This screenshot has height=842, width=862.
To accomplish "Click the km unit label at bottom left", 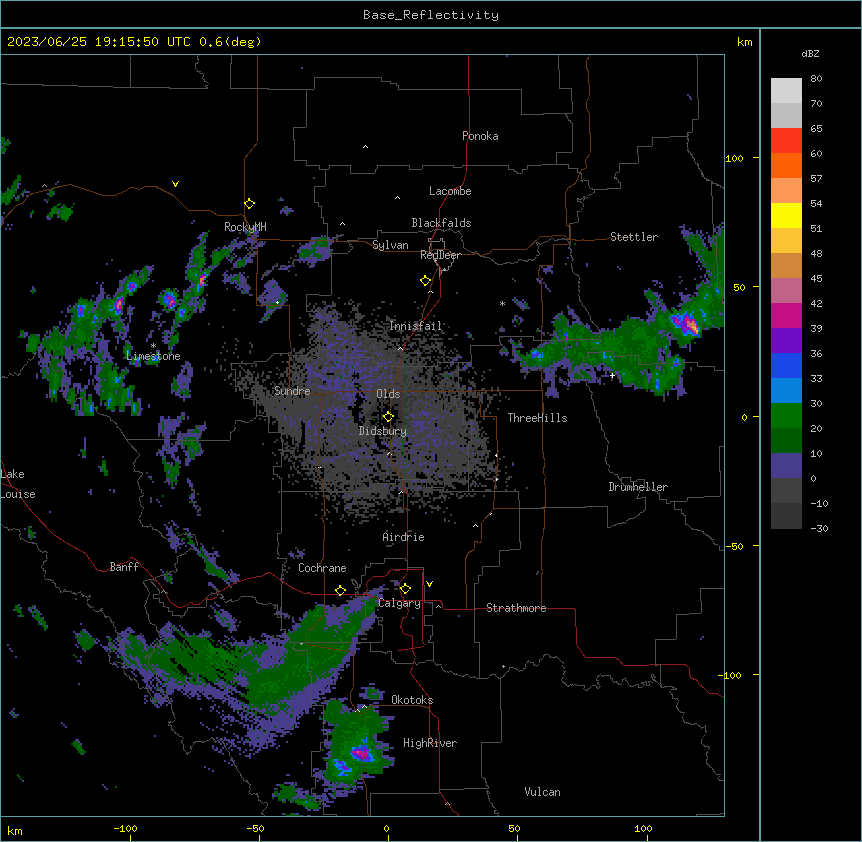I will click(x=15, y=830).
